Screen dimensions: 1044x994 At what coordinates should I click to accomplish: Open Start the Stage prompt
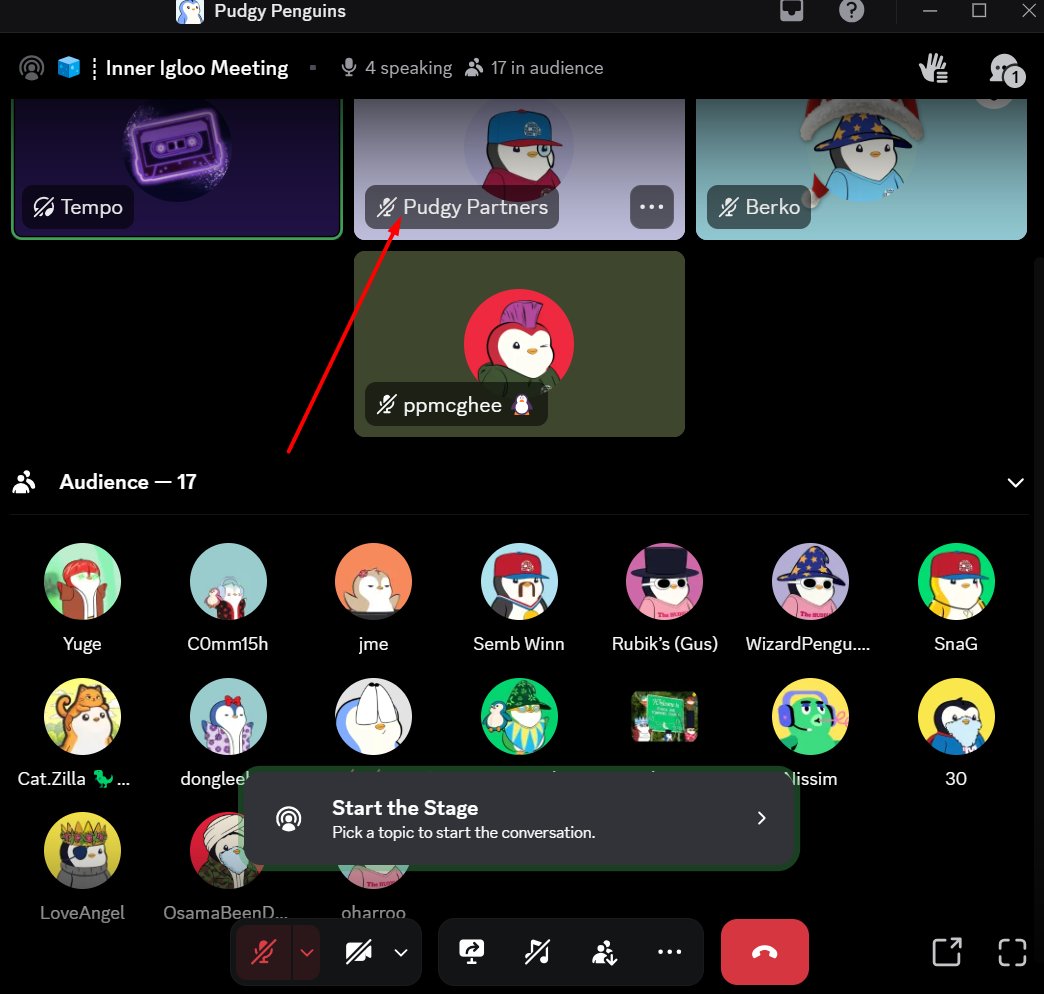pyautogui.click(x=521, y=819)
